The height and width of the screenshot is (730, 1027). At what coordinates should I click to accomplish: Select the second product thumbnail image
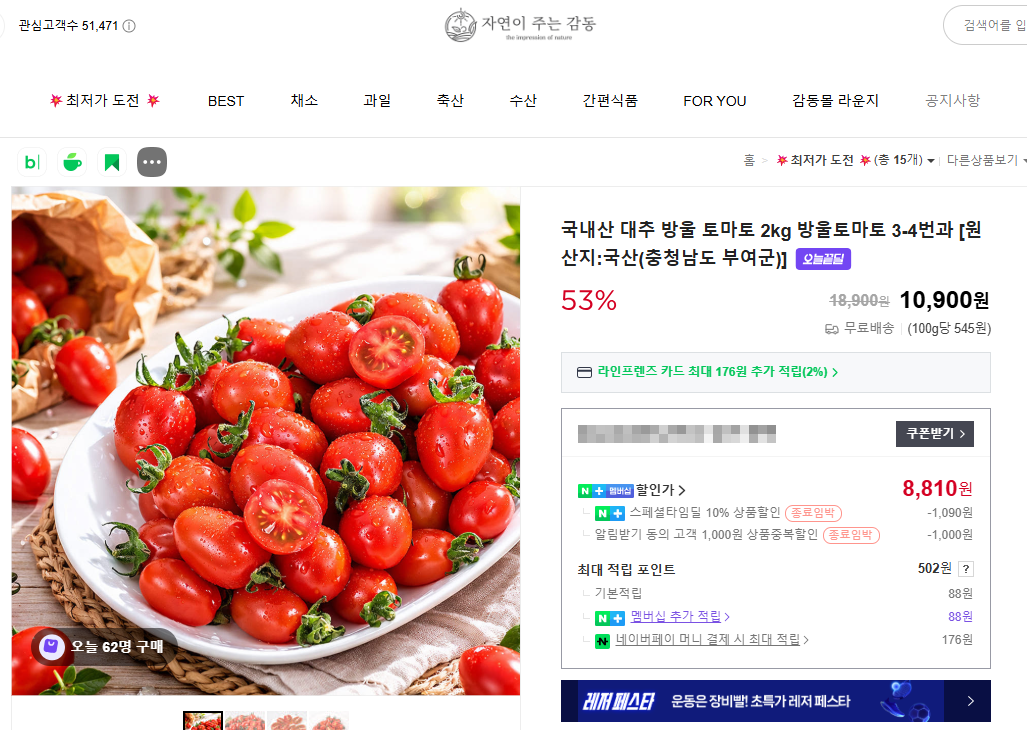pyautogui.click(x=245, y=720)
